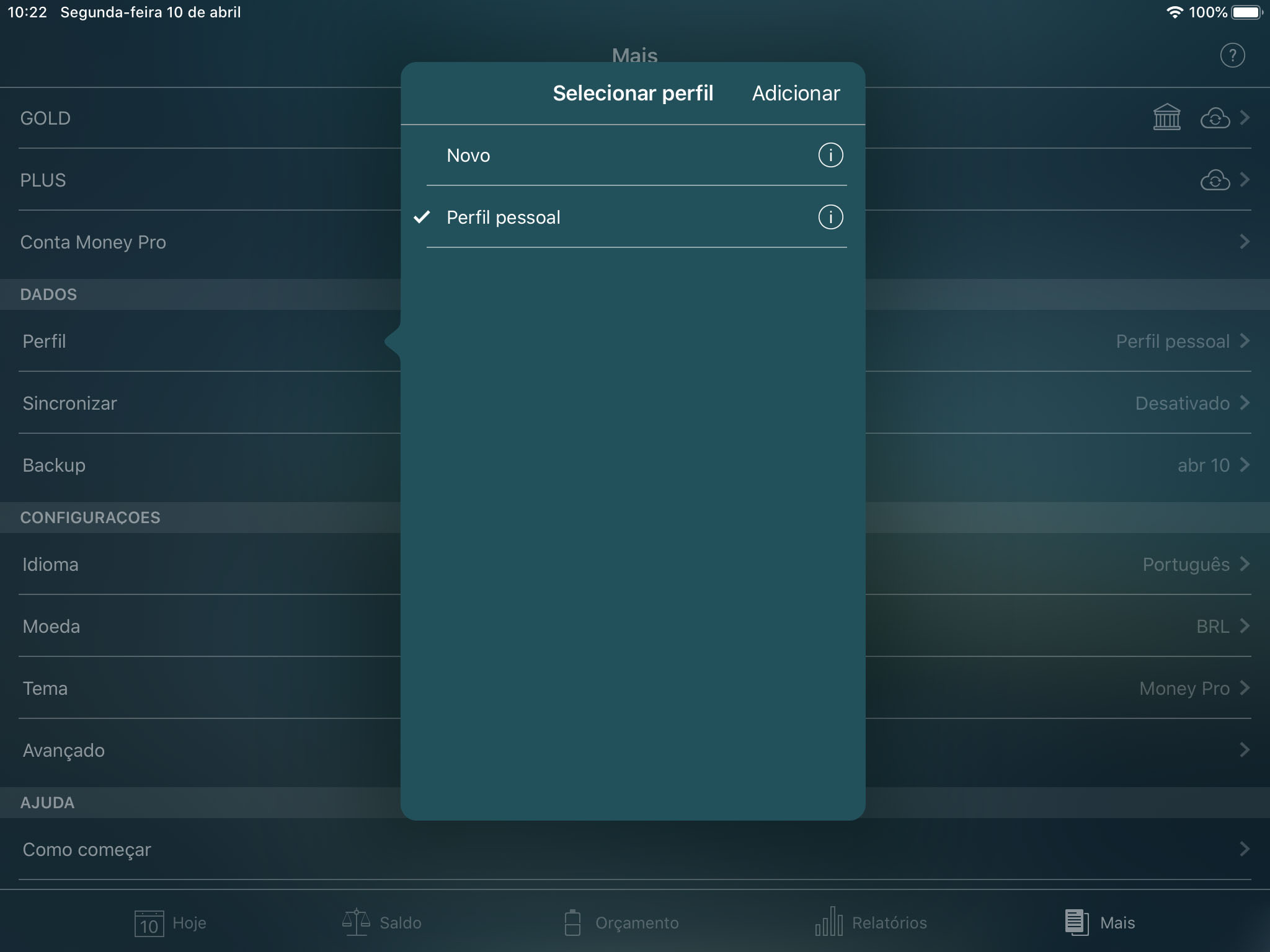Tap the Tema row label
This screenshot has width=1270, height=952.
tap(45, 688)
